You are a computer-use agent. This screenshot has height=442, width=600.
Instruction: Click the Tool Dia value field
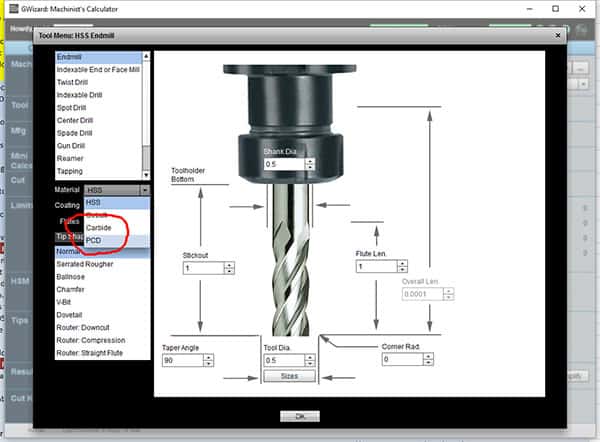284,360
